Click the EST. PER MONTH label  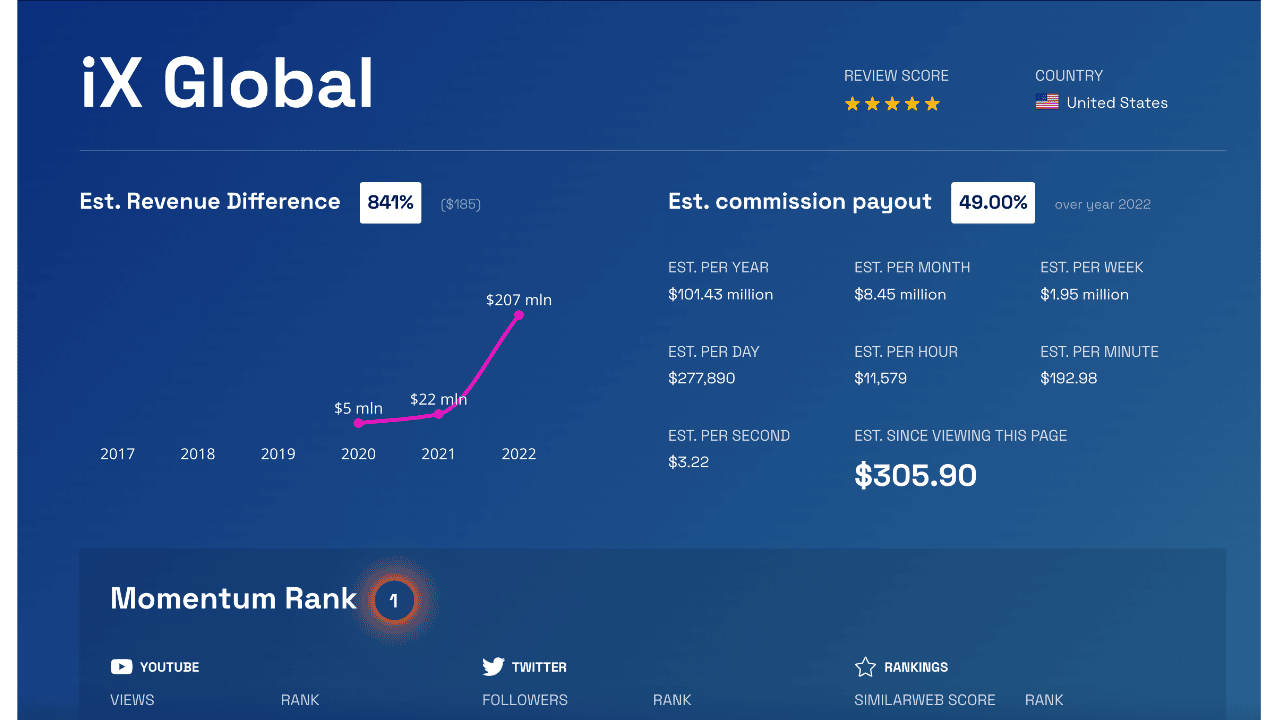point(912,268)
